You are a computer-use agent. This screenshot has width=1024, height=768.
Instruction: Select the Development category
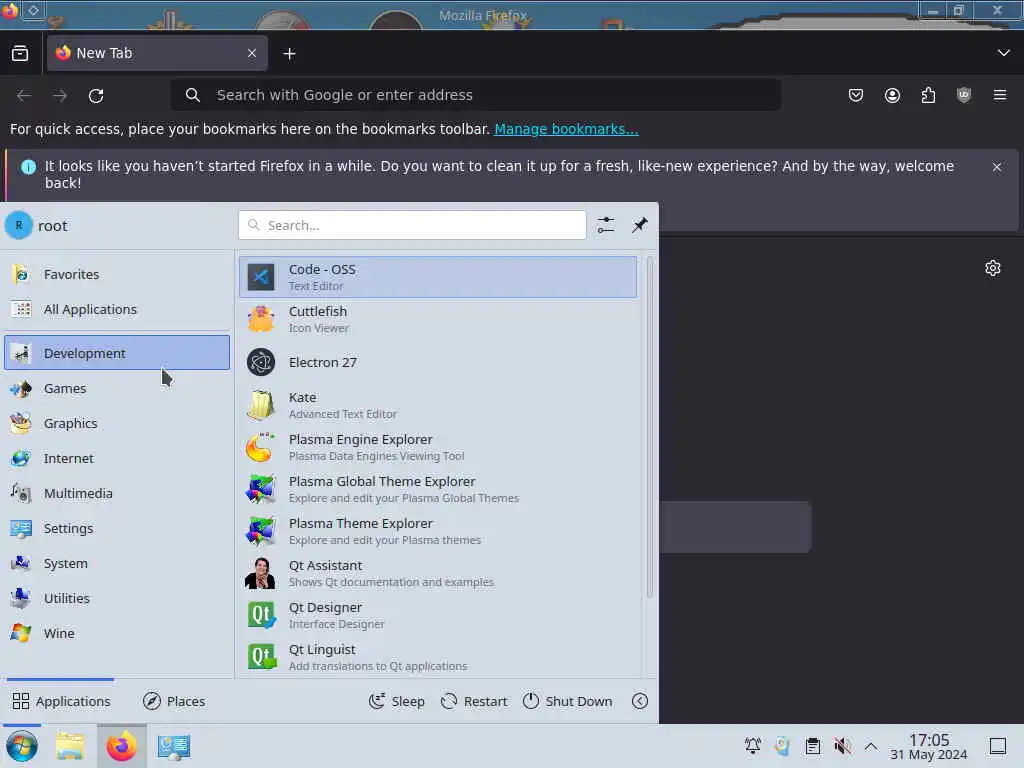[x=117, y=353]
